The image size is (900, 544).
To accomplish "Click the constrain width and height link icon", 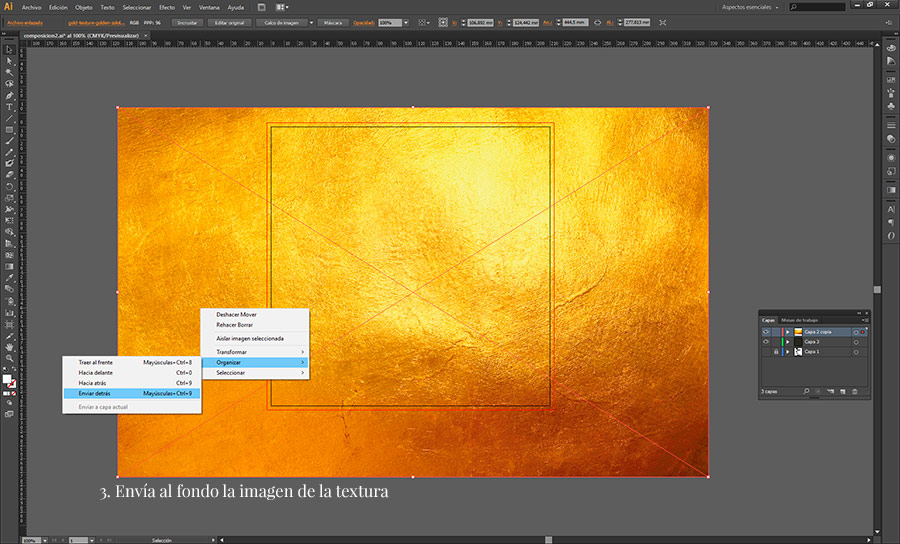I will pos(598,21).
